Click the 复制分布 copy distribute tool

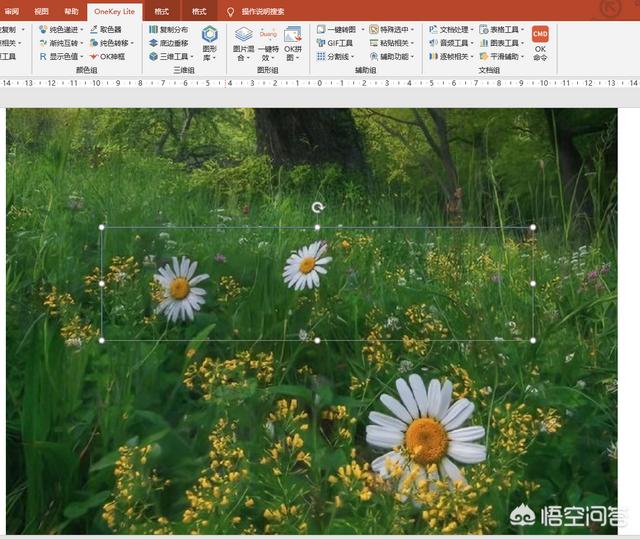pos(168,30)
